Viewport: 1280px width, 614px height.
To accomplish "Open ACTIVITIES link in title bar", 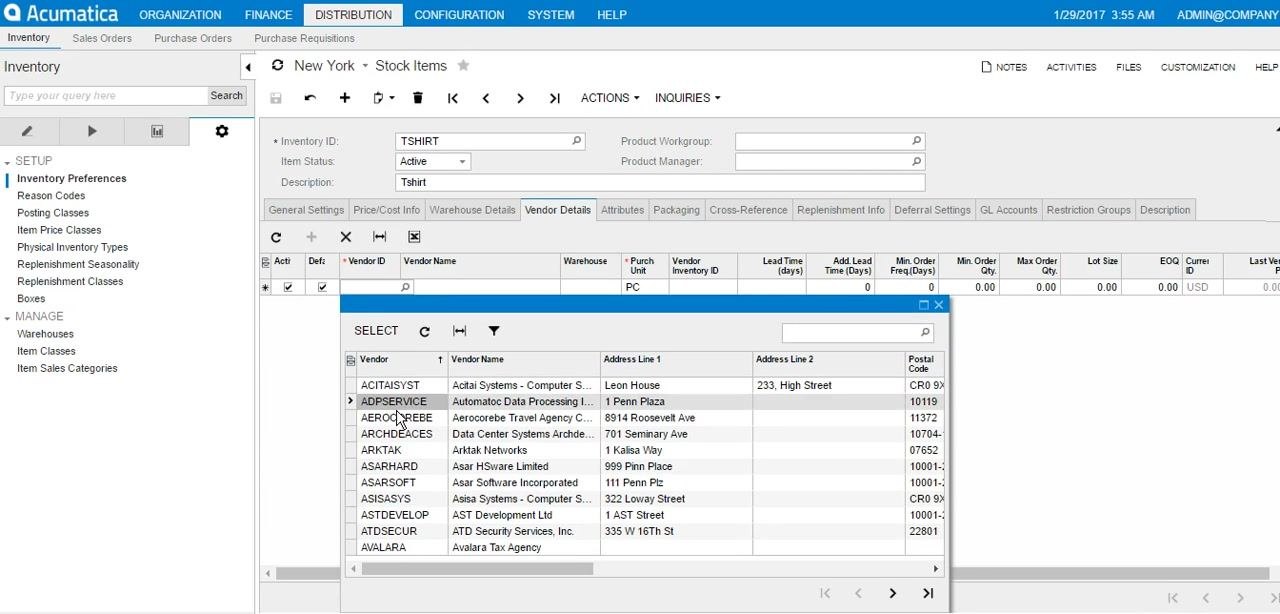I will coord(1071,67).
